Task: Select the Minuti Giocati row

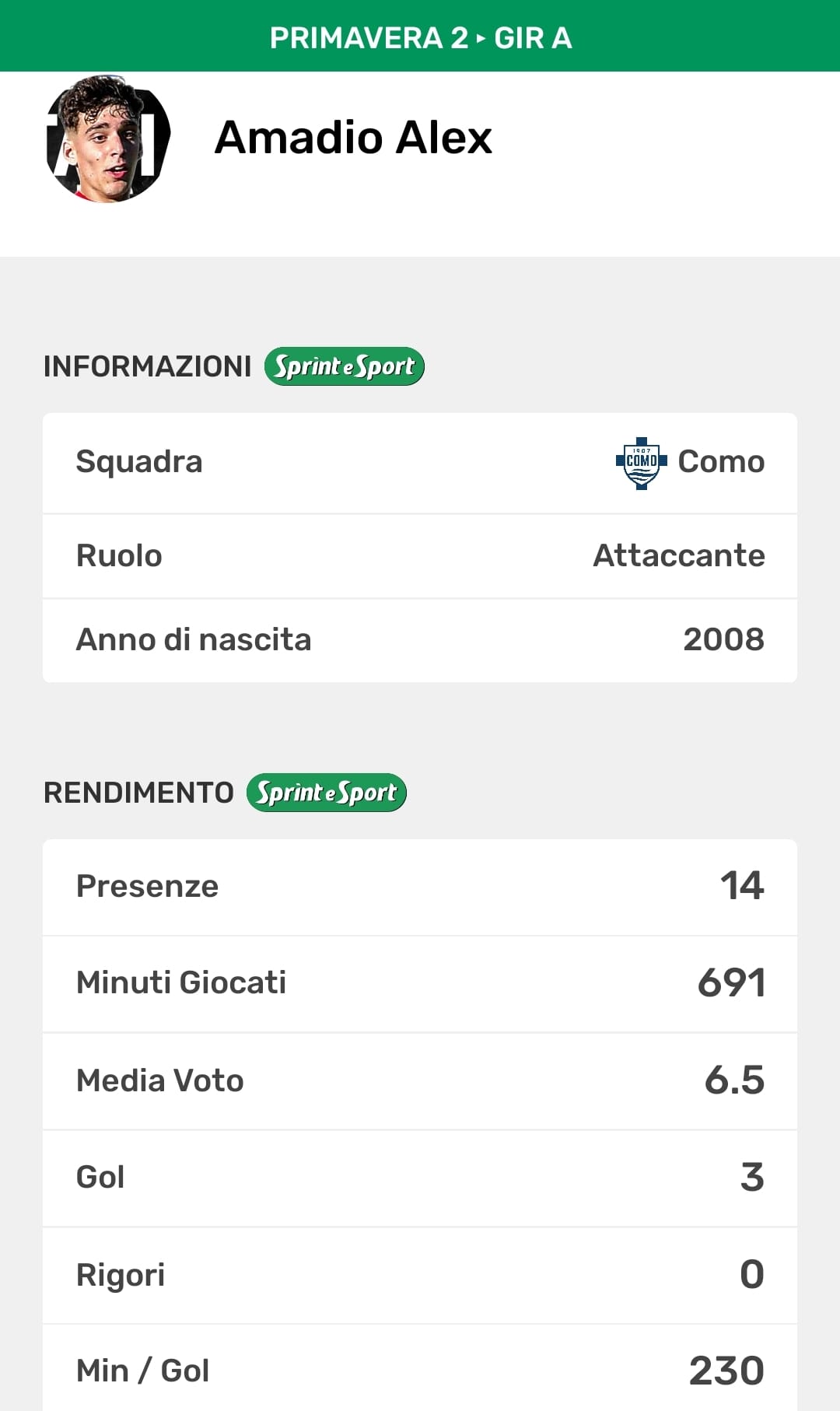Action: tap(420, 983)
